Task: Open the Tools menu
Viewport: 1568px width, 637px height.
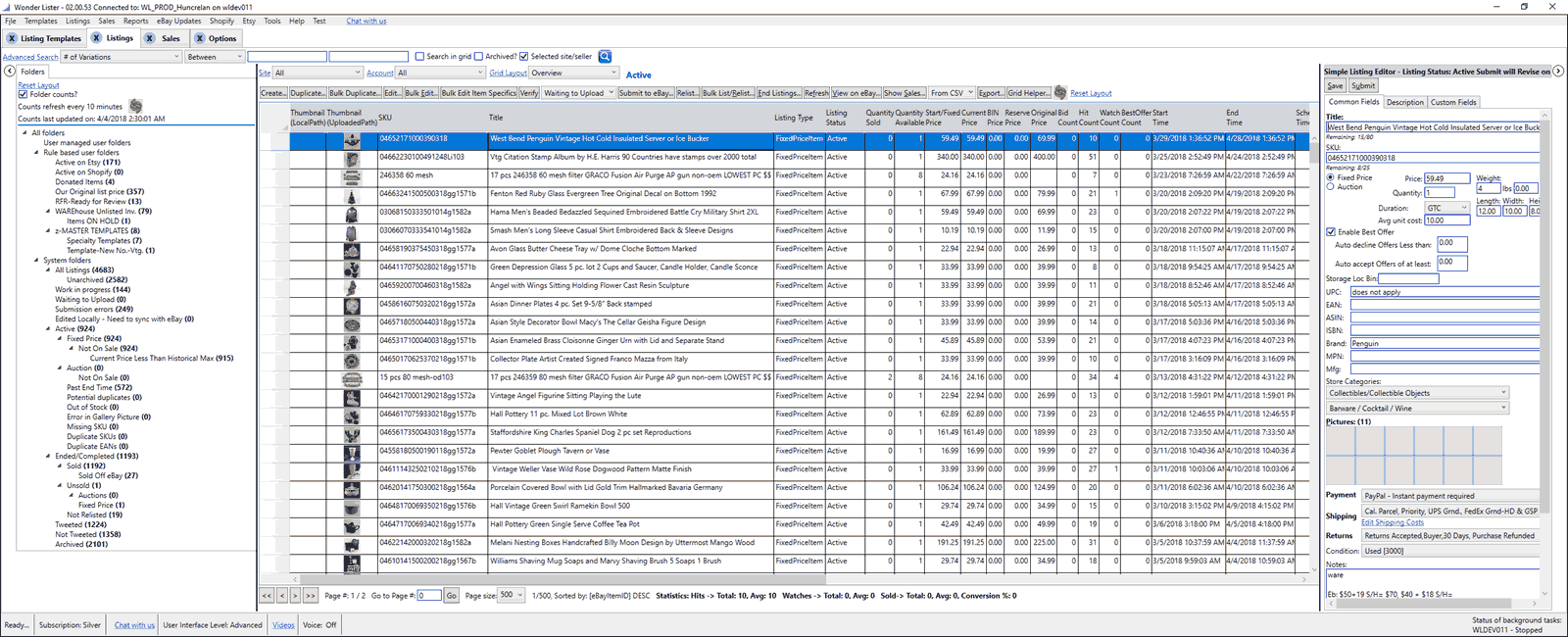Action: coord(271,21)
